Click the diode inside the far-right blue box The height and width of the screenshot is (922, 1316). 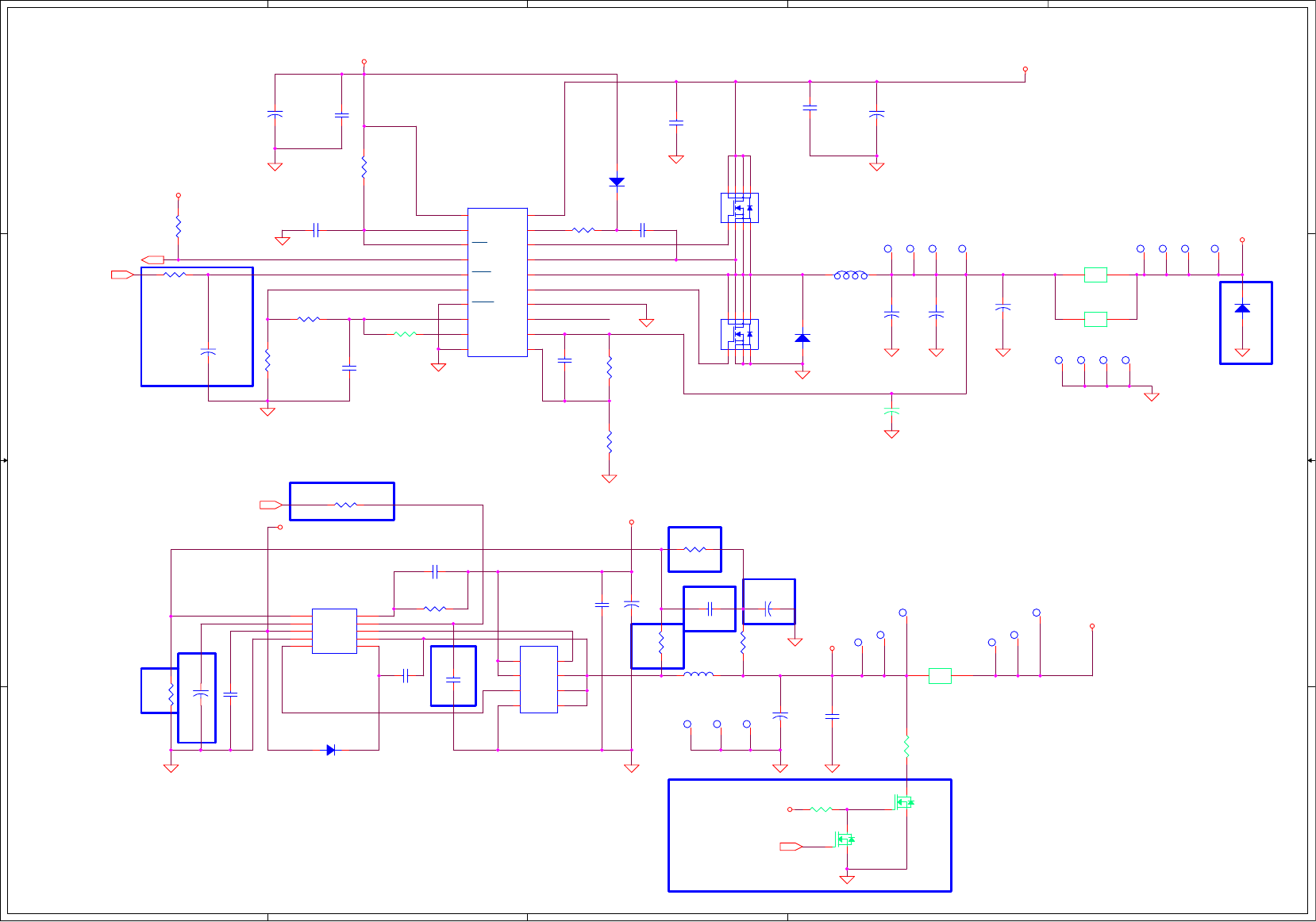click(1242, 308)
